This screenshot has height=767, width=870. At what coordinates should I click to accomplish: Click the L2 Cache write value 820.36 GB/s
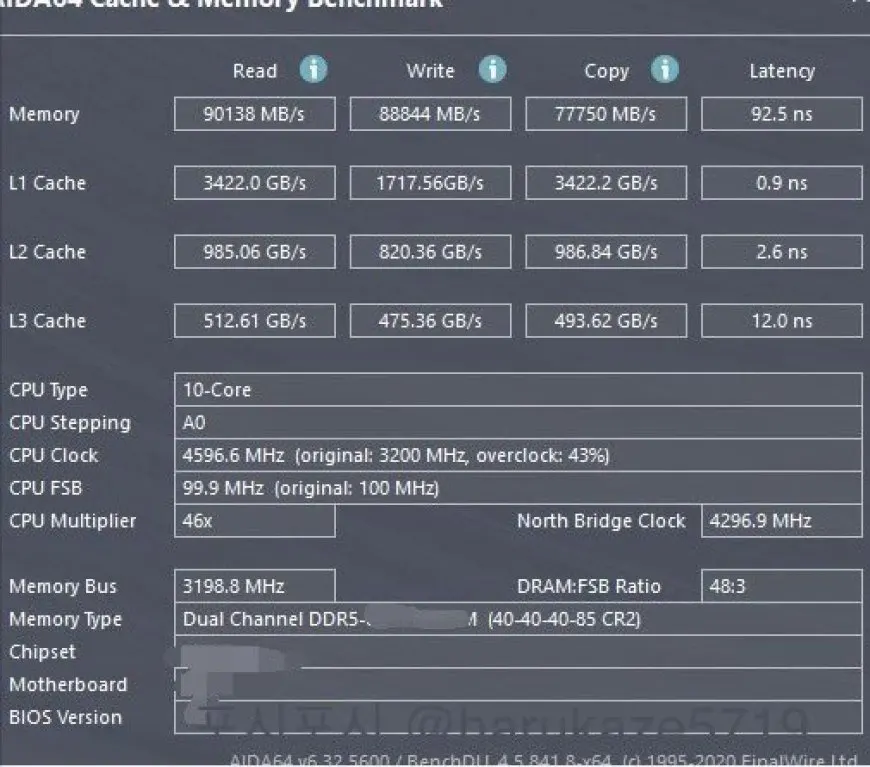430,251
